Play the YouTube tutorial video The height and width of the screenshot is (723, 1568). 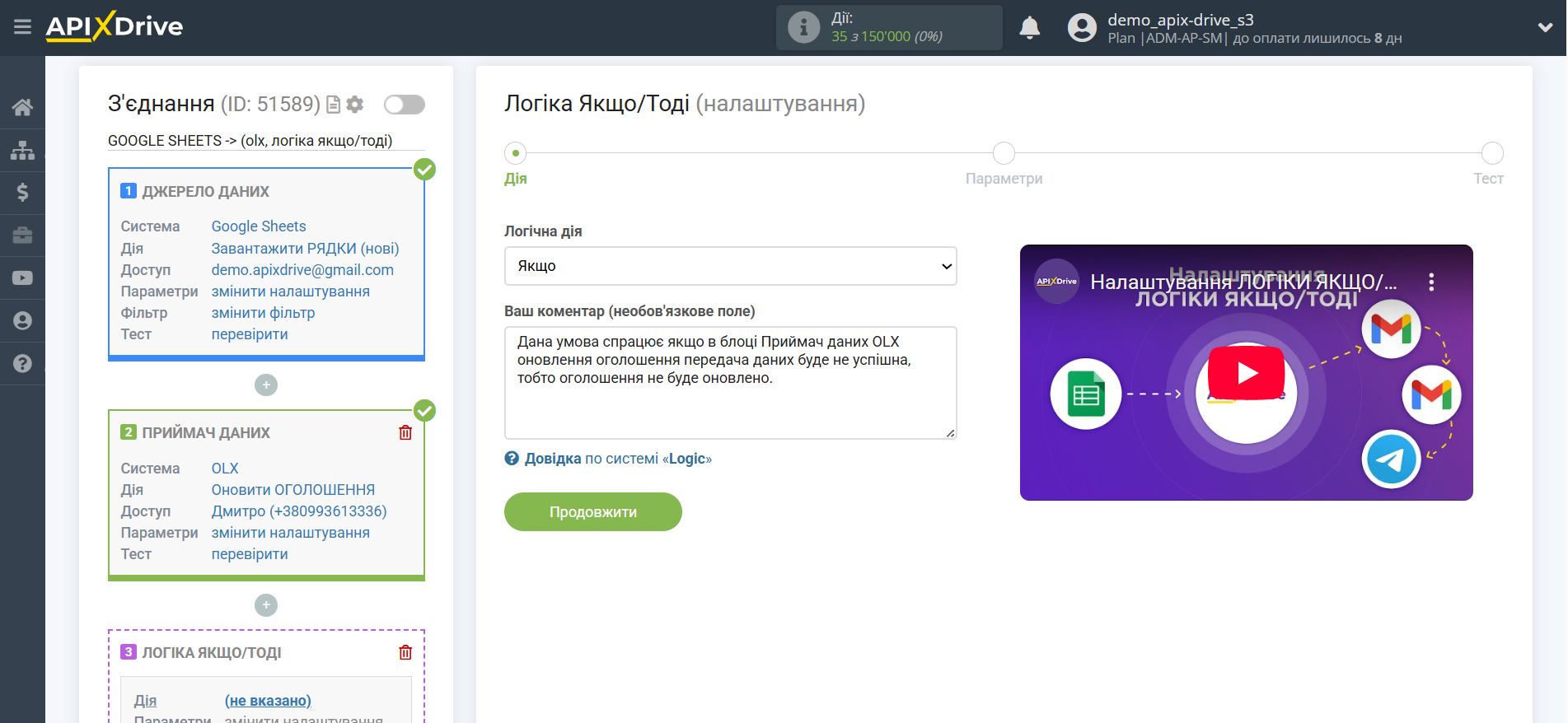(x=1246, y=373)
